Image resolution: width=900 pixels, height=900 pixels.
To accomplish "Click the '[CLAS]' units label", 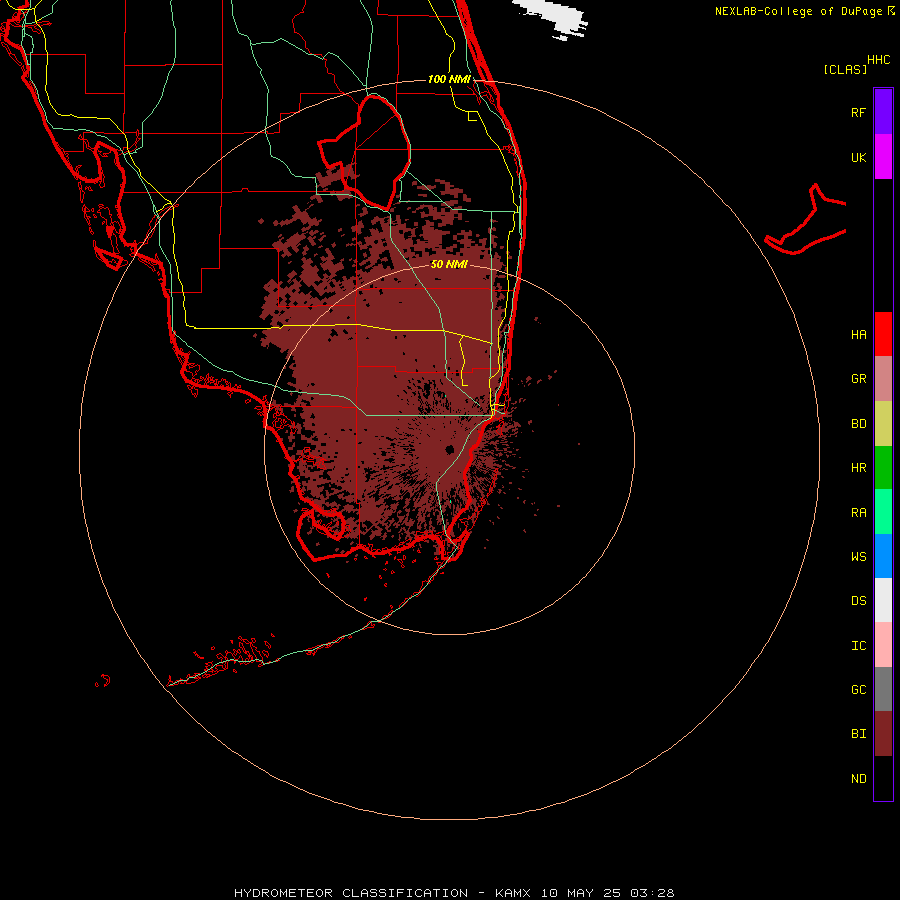I will coord(845,69).
